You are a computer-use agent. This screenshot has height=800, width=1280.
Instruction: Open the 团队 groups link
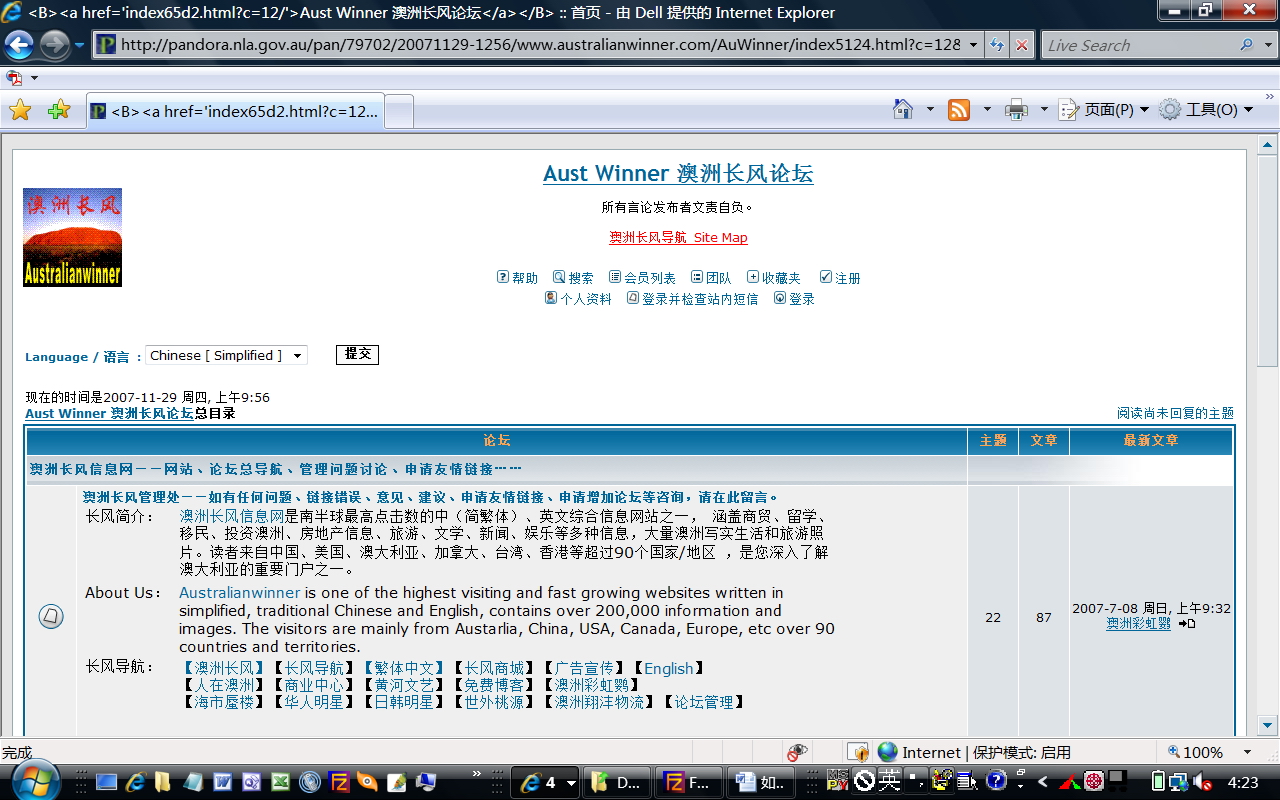tap(711, 278)
